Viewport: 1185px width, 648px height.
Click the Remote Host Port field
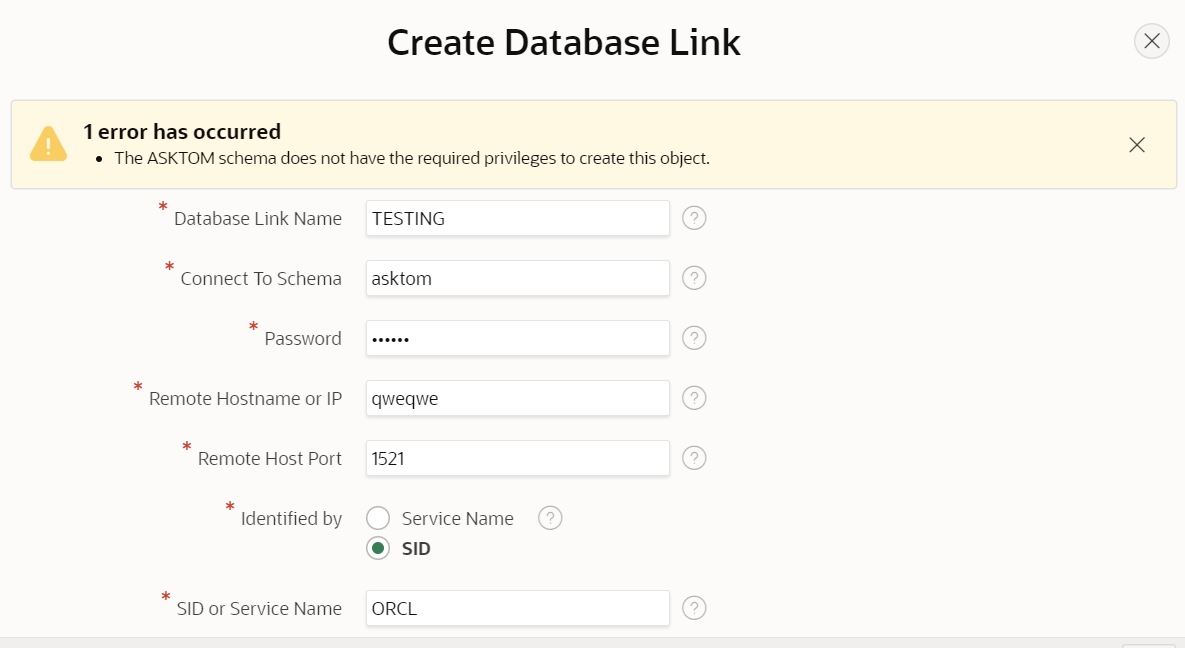point(517,457)
